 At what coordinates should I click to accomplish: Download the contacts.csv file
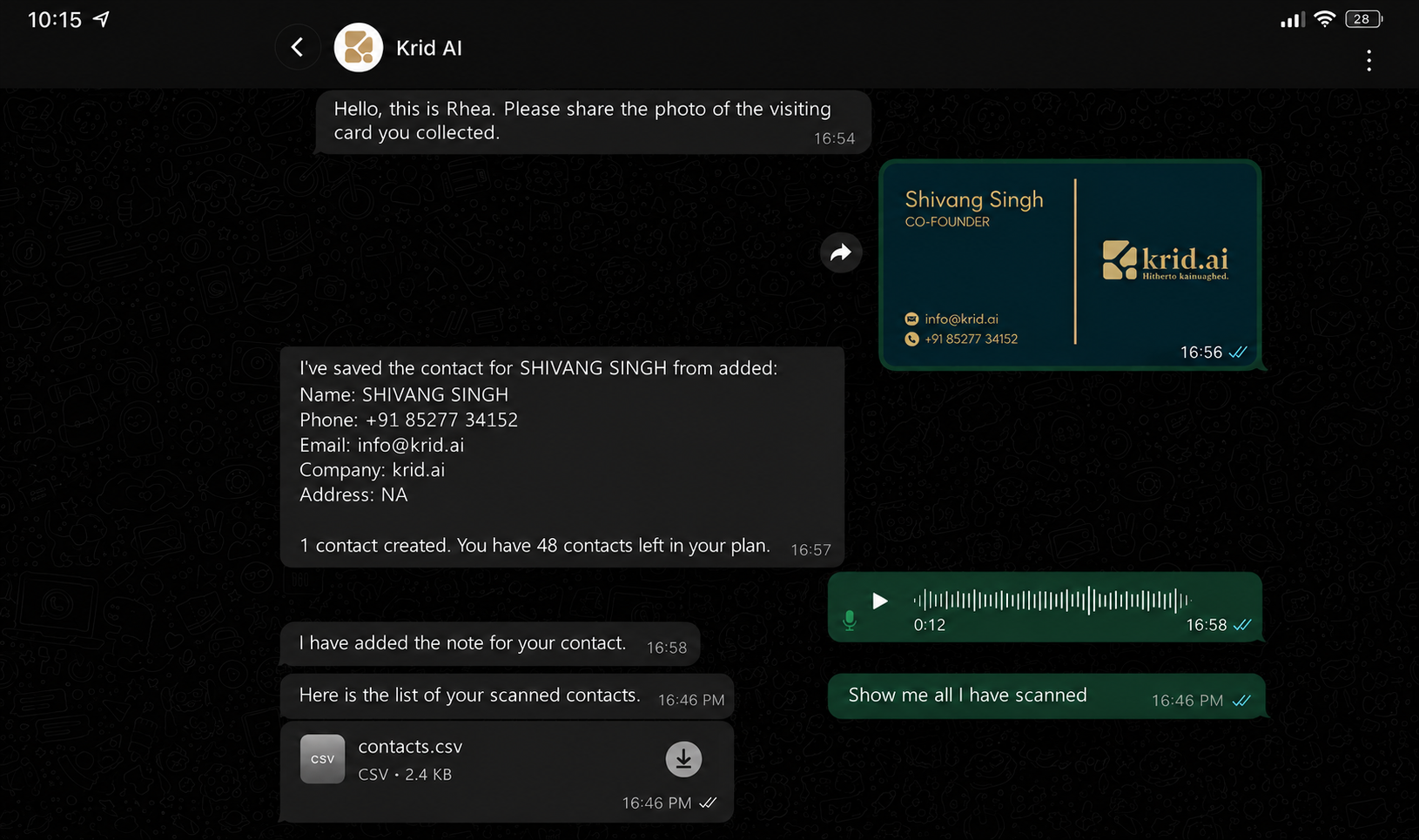click(x=683, y=759)
